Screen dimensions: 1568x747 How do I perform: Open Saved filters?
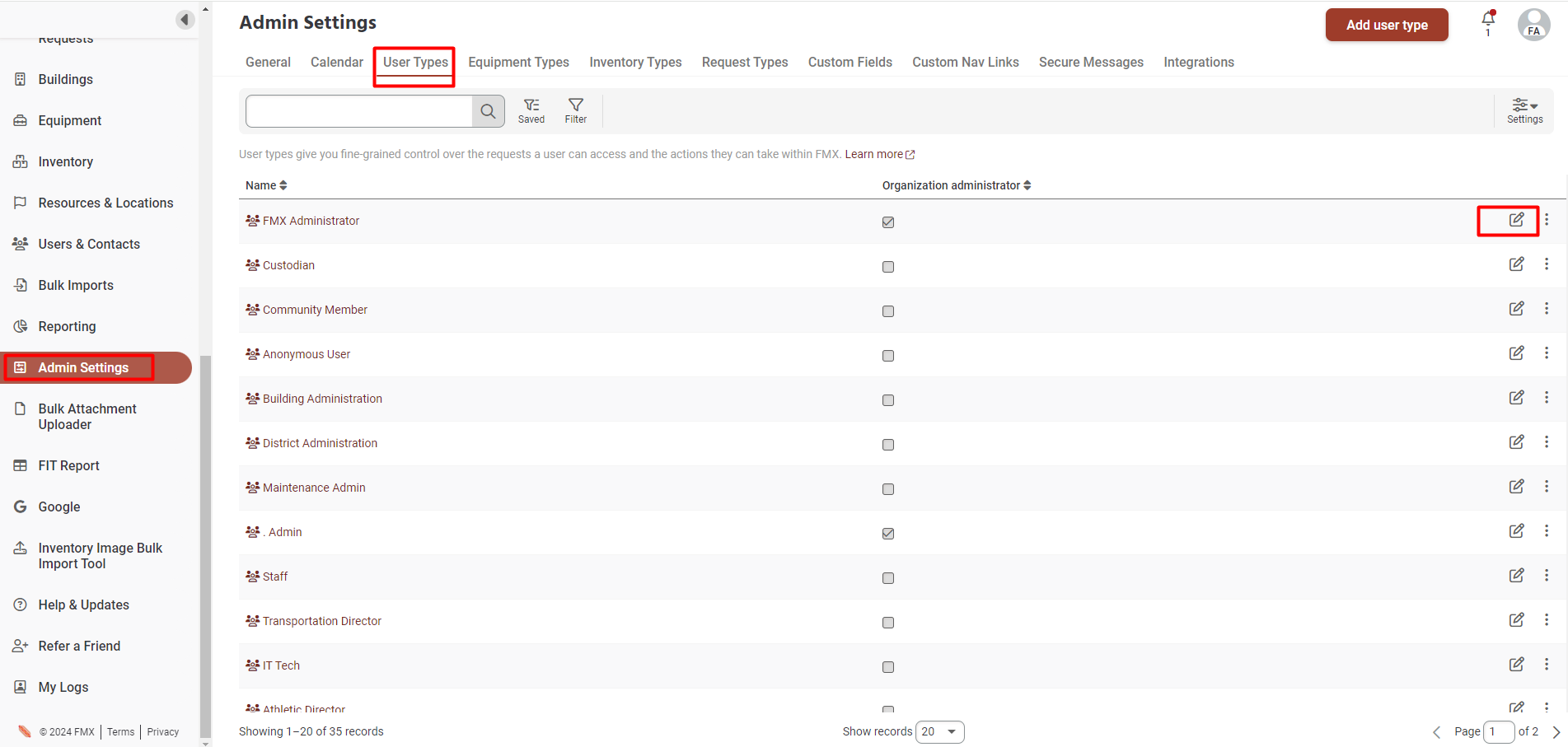(x=531, y=110)
